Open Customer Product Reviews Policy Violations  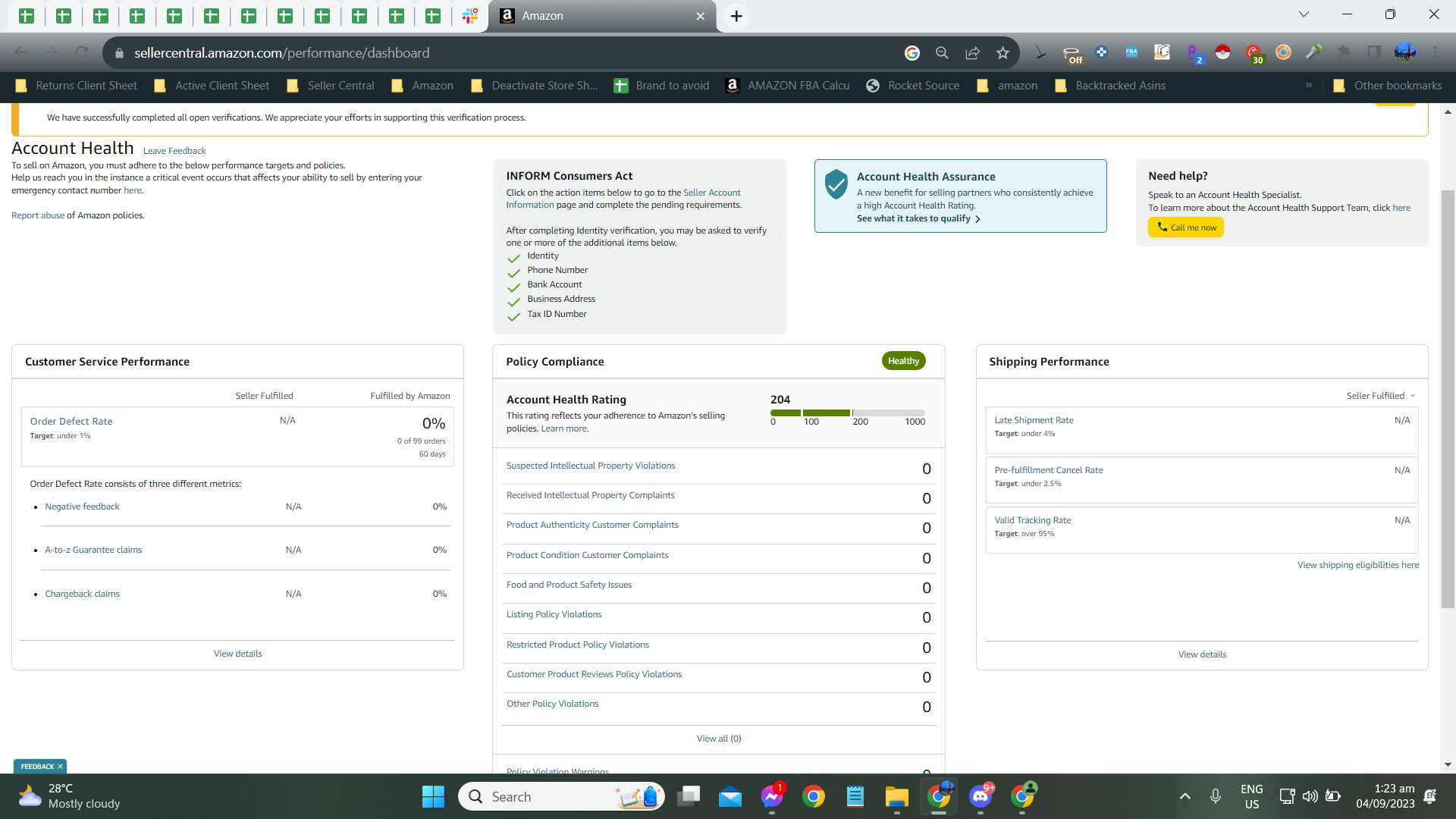click(x=594, y=674)
